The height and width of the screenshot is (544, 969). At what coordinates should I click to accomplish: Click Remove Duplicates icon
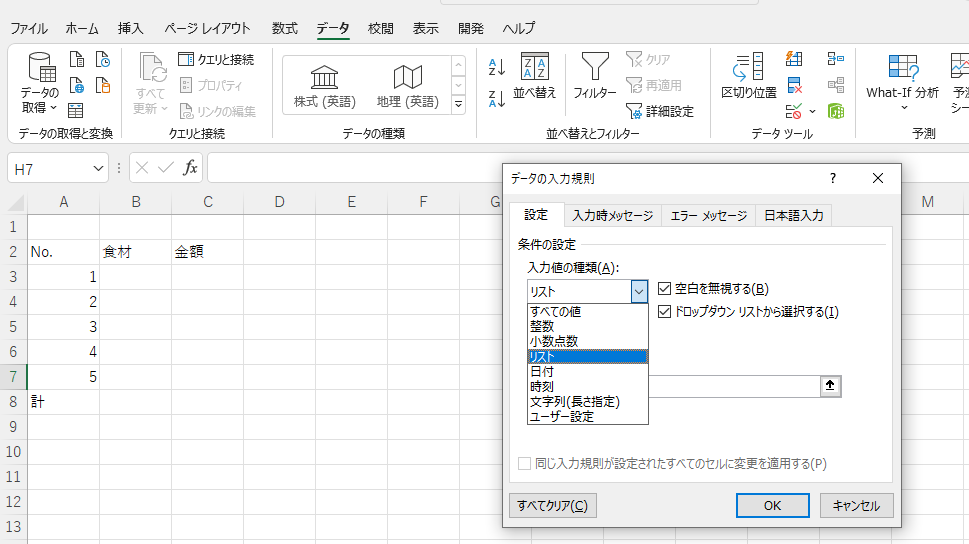point(794,85)
